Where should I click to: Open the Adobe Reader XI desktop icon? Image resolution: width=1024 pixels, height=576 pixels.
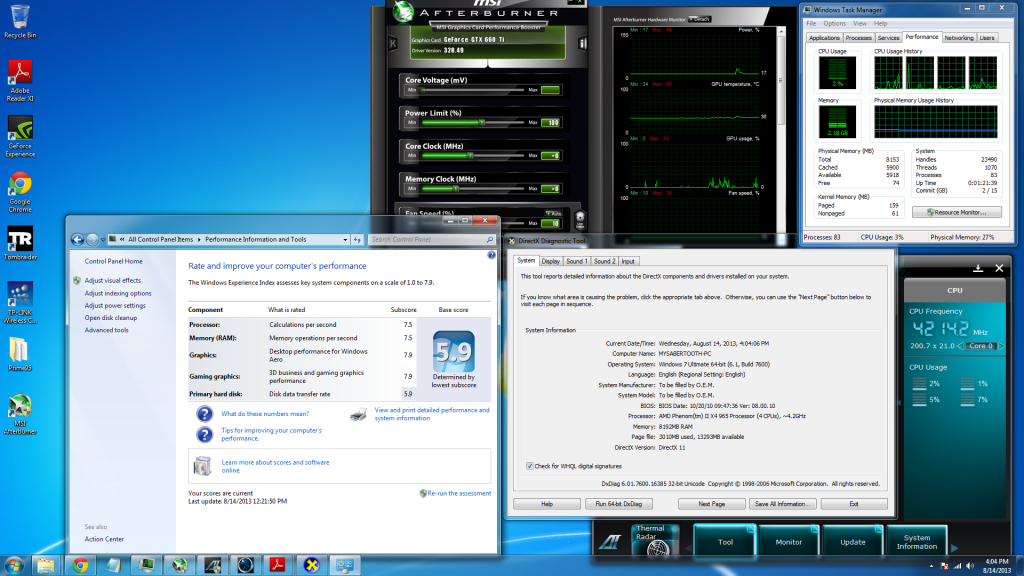point(19,74)
